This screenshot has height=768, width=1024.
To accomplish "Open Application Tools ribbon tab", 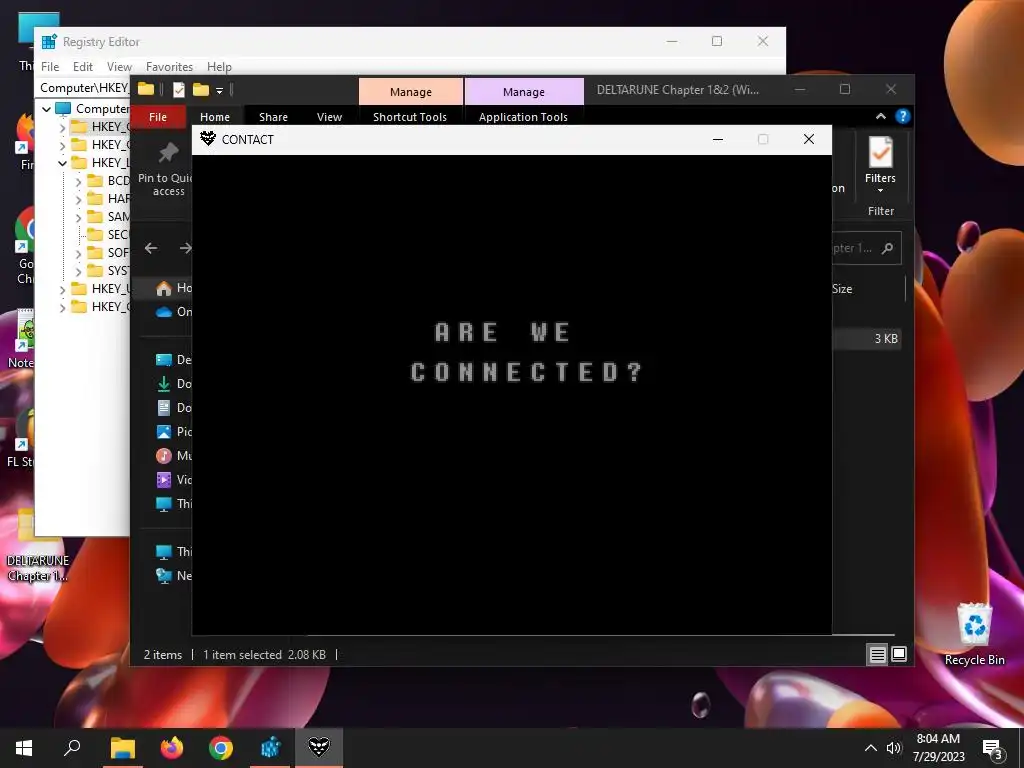I will (x=523, y=117).
